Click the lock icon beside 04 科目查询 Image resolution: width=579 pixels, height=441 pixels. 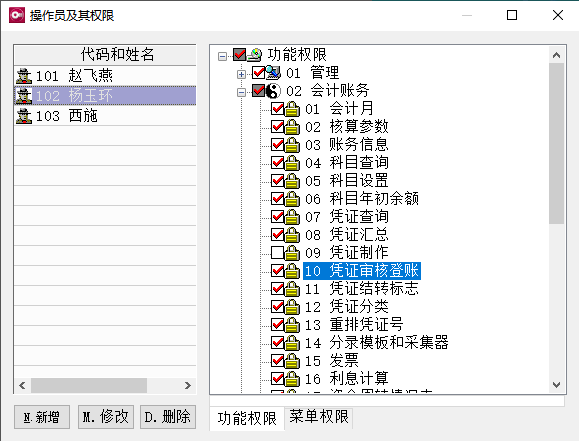point(292,163)
